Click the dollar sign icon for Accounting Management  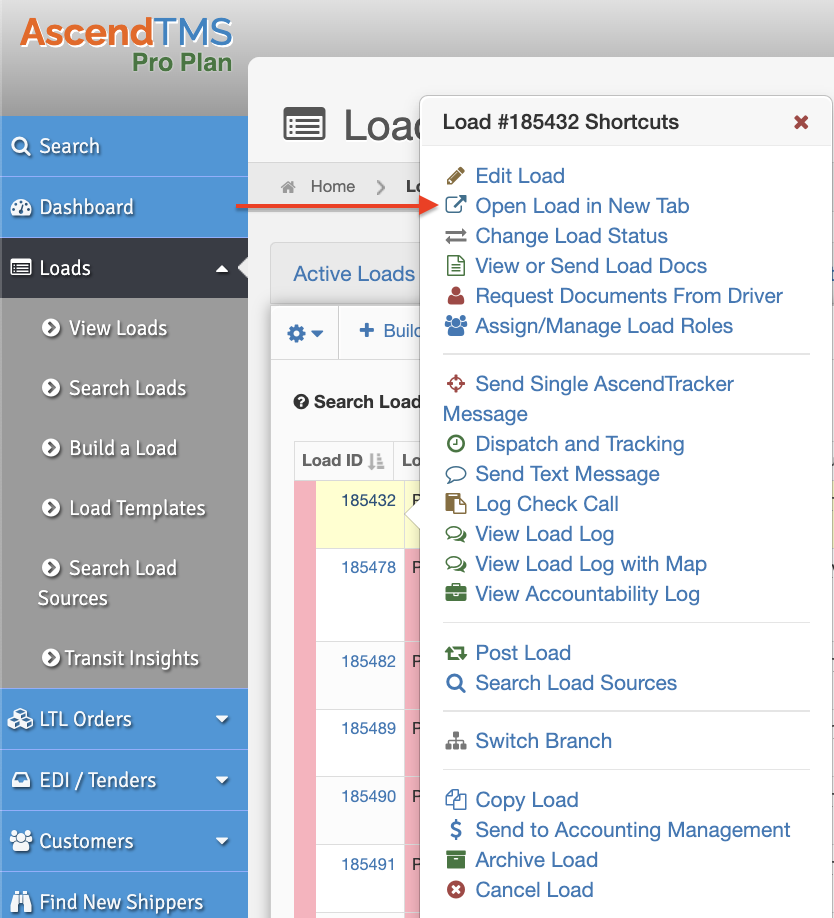455,830
